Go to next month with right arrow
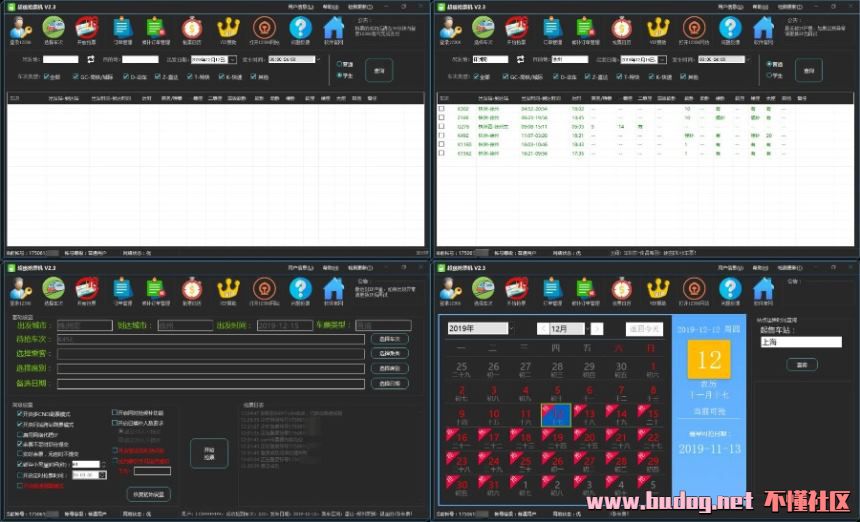The height and width of the screenshot is (522, 860). pyautogui.click(x=597, y=328)
